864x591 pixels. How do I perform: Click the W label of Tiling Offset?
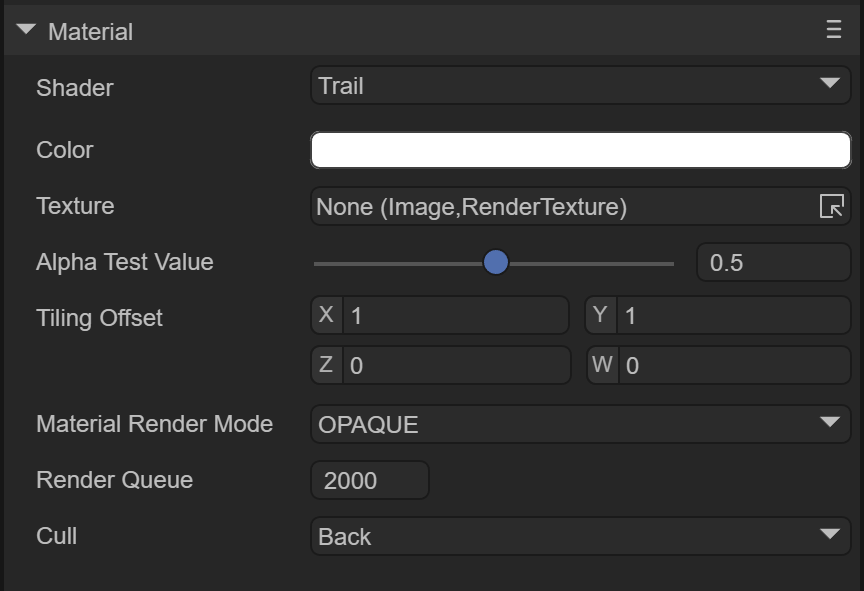pos(601,365)
